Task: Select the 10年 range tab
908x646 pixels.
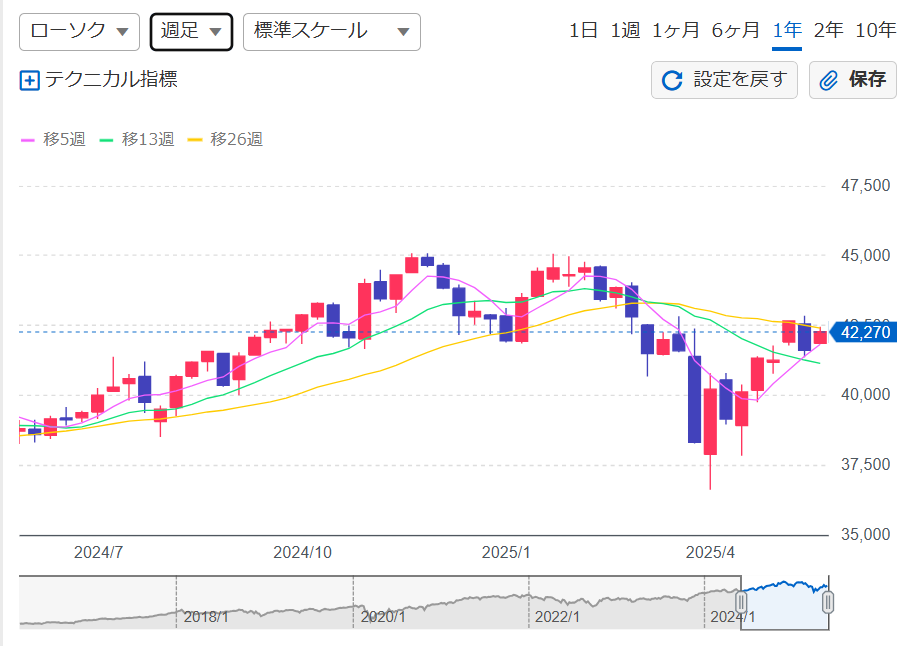Action: click(x=876, y=30)
